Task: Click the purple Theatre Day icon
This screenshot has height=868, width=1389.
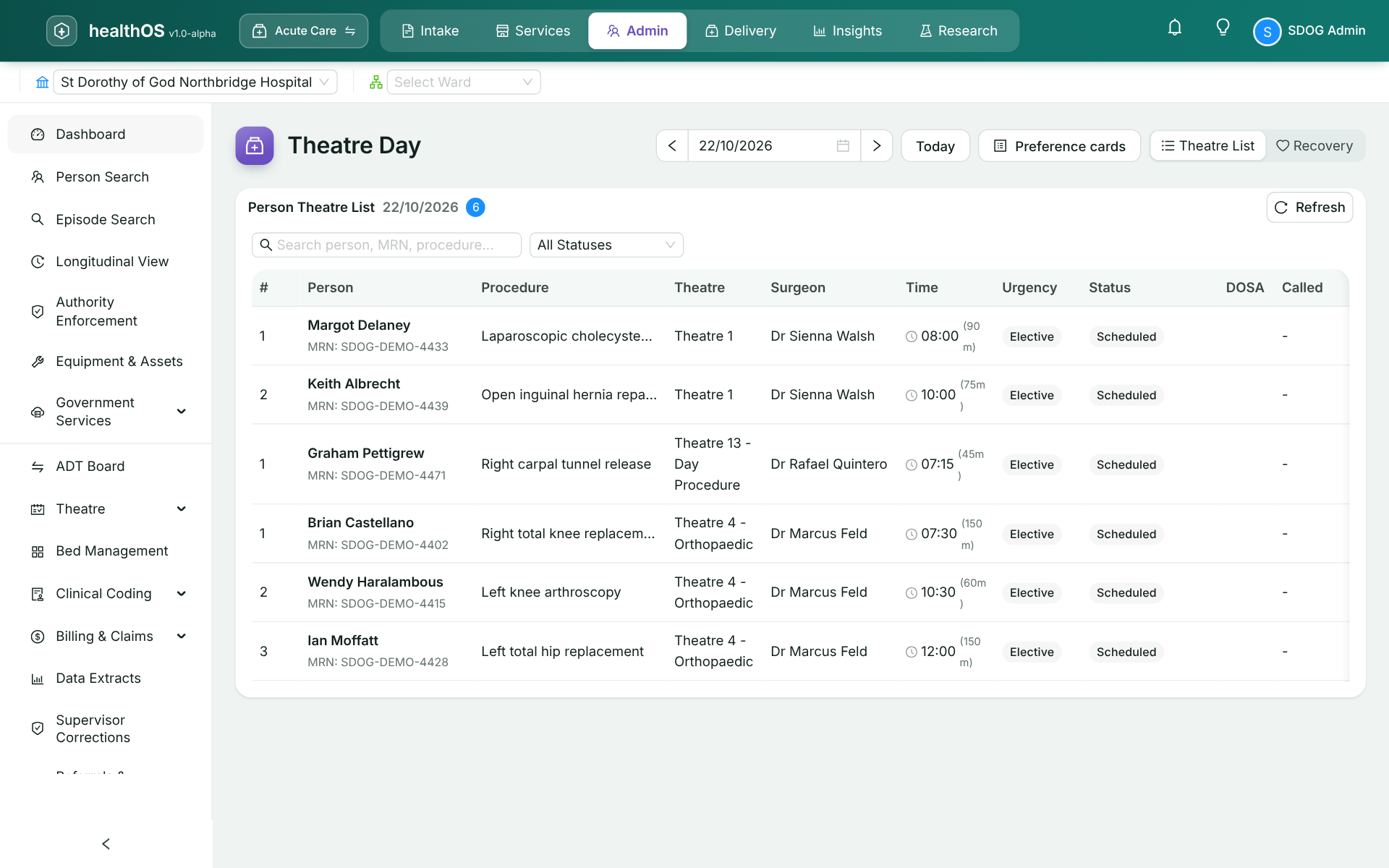Action: click(255, 145)
